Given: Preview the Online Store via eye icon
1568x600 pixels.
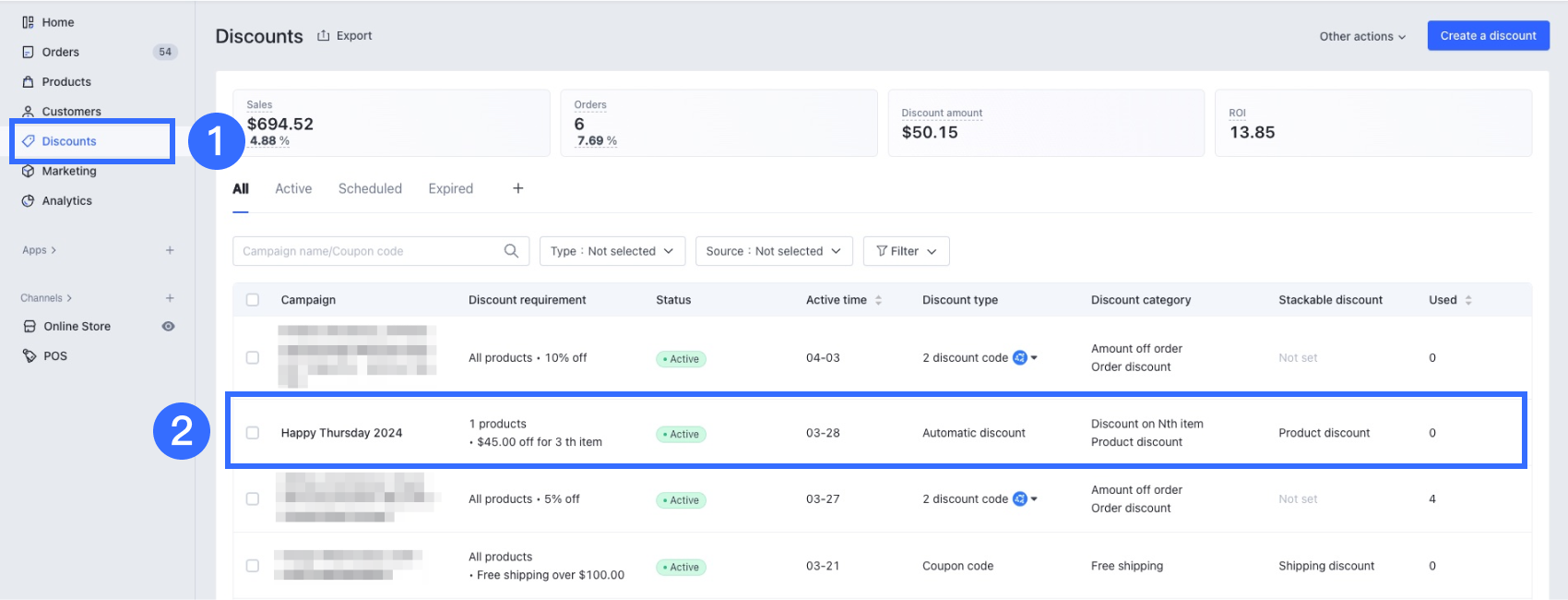Looking at the screenshot, I should pos(168,326).
